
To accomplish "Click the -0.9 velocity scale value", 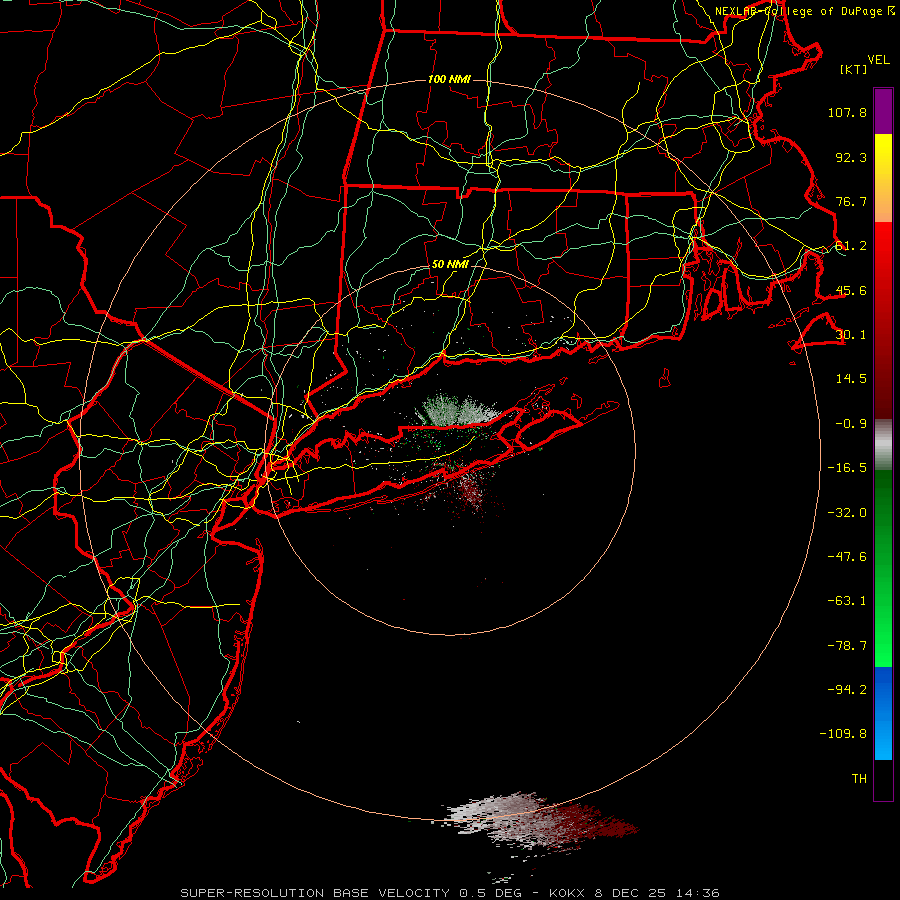I will pyautogui.click(x=851, y=424).
